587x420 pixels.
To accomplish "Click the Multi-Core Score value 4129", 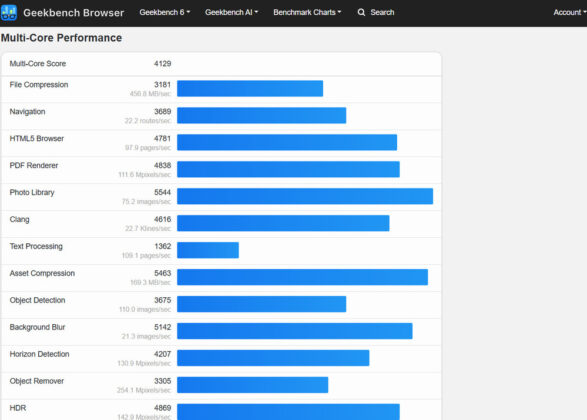I will pos(162,64).
